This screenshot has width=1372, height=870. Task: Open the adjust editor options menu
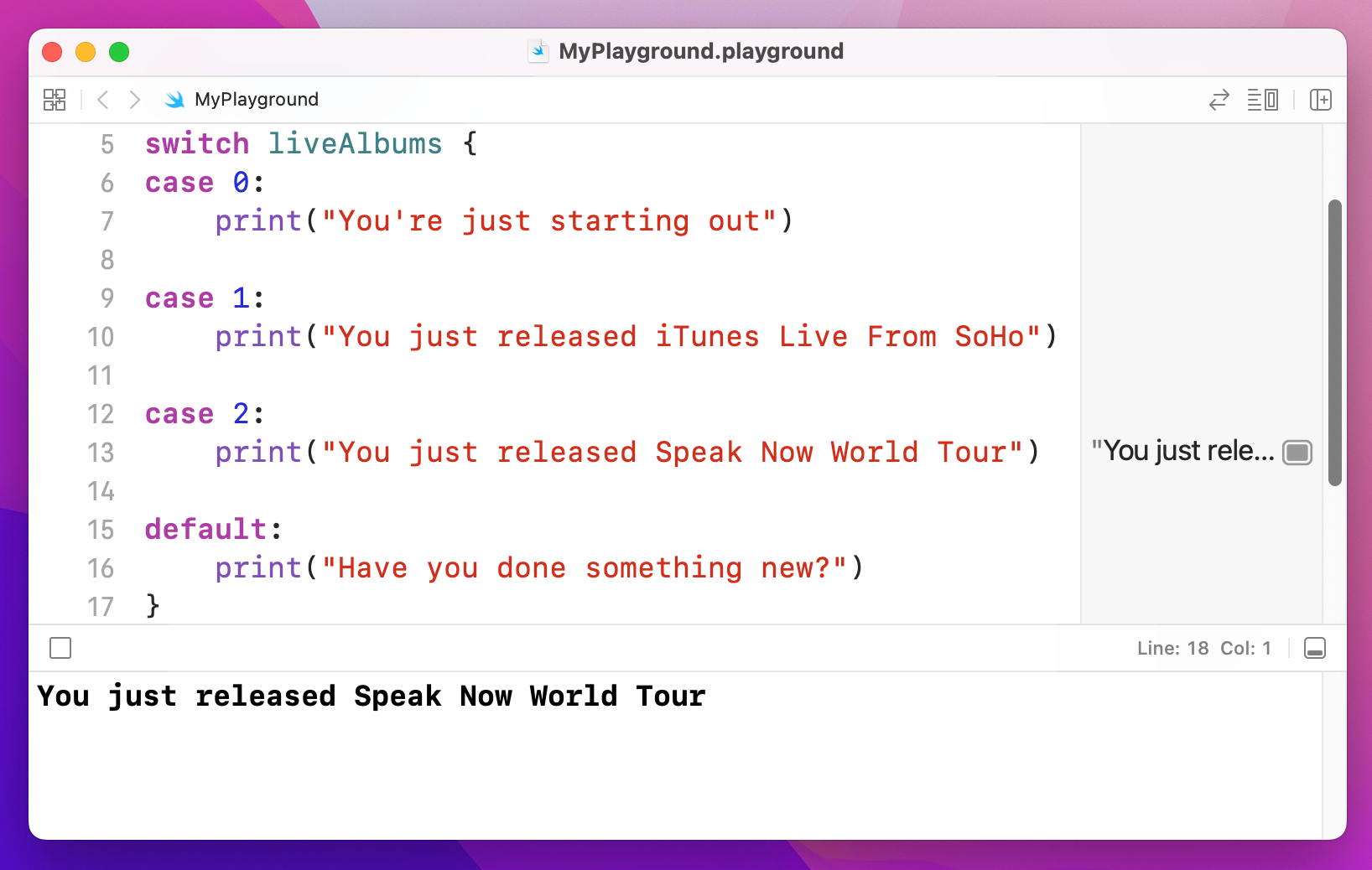point(1262,100)
